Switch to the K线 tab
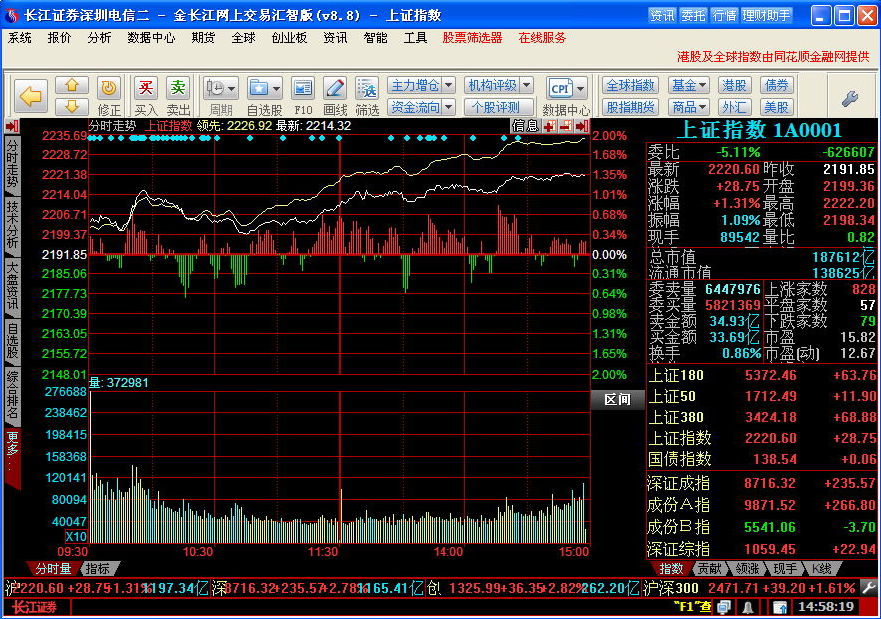This screenshot has width=881, height=619. [822, 568]
